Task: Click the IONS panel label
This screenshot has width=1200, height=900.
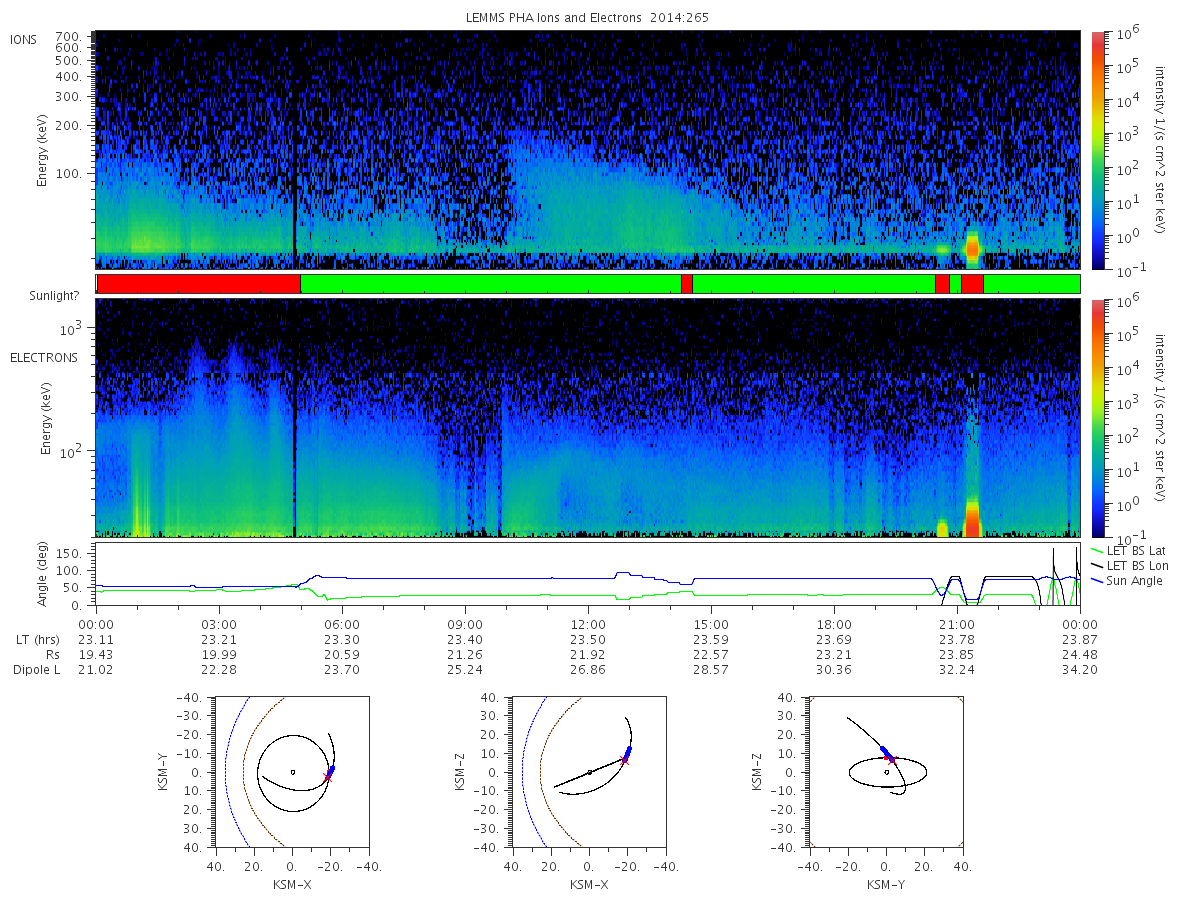Action: (x=24, y=40)
